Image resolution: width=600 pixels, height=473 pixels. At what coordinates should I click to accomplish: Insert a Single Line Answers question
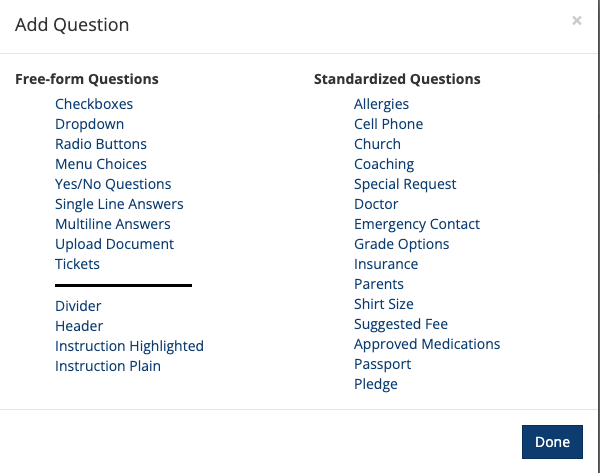click(x=119, y=204)
